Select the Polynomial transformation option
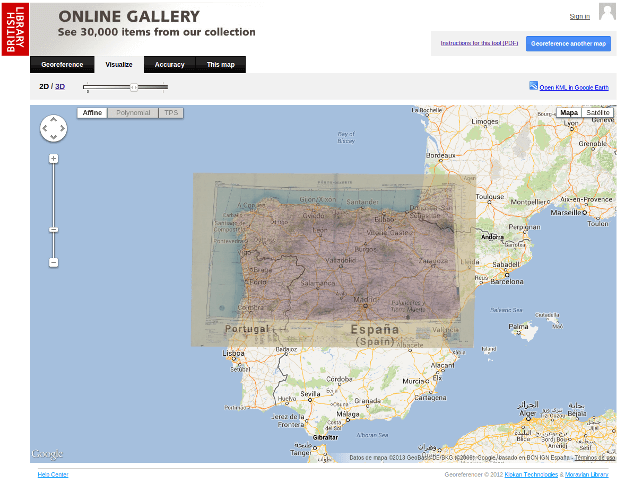625x484 pixels. (133, 113)
